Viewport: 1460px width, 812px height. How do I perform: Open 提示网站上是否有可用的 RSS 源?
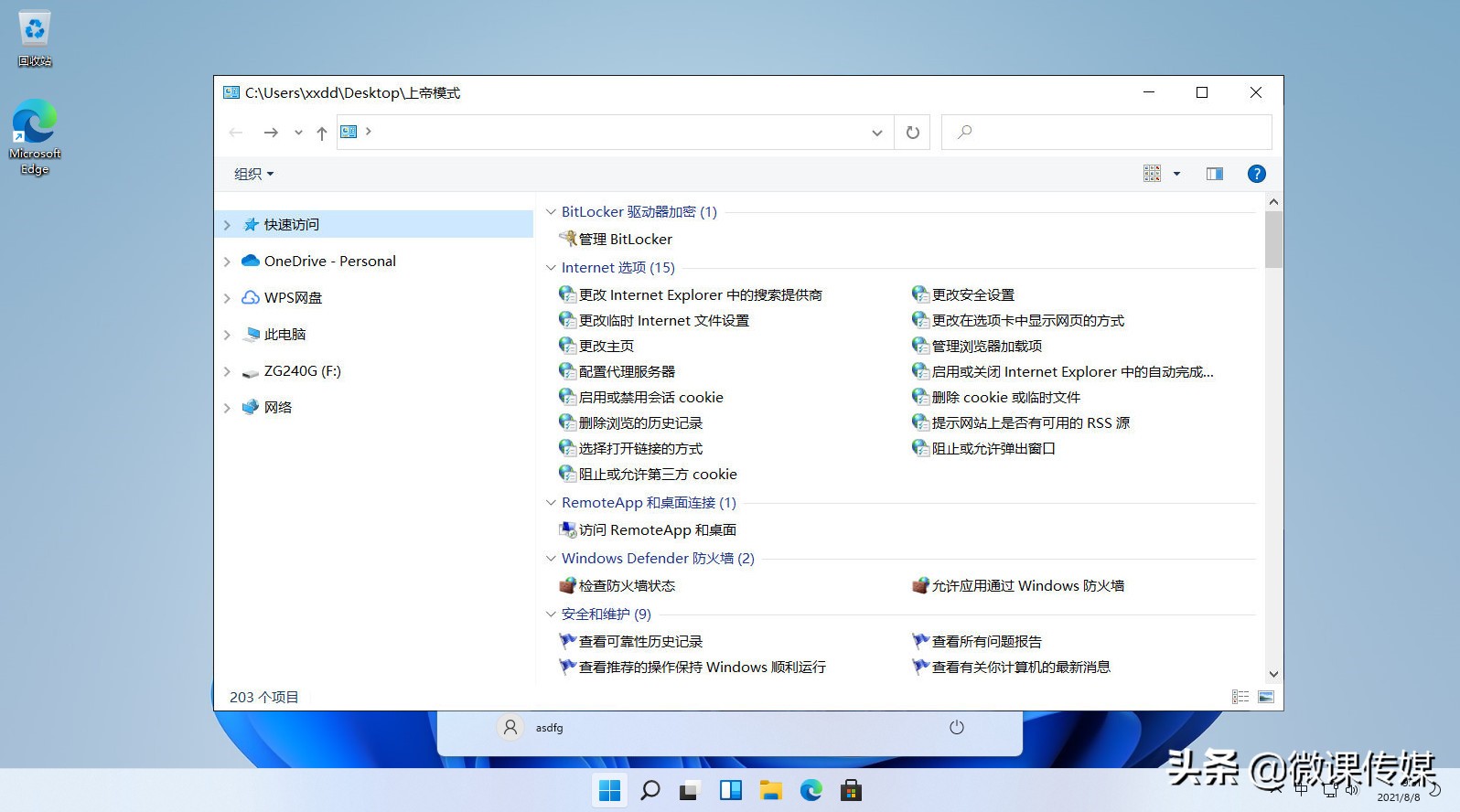(x=1021, y=422)
